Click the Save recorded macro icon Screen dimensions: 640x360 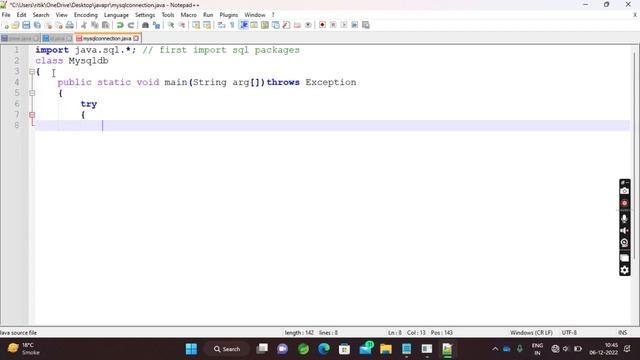pos(366,25)
